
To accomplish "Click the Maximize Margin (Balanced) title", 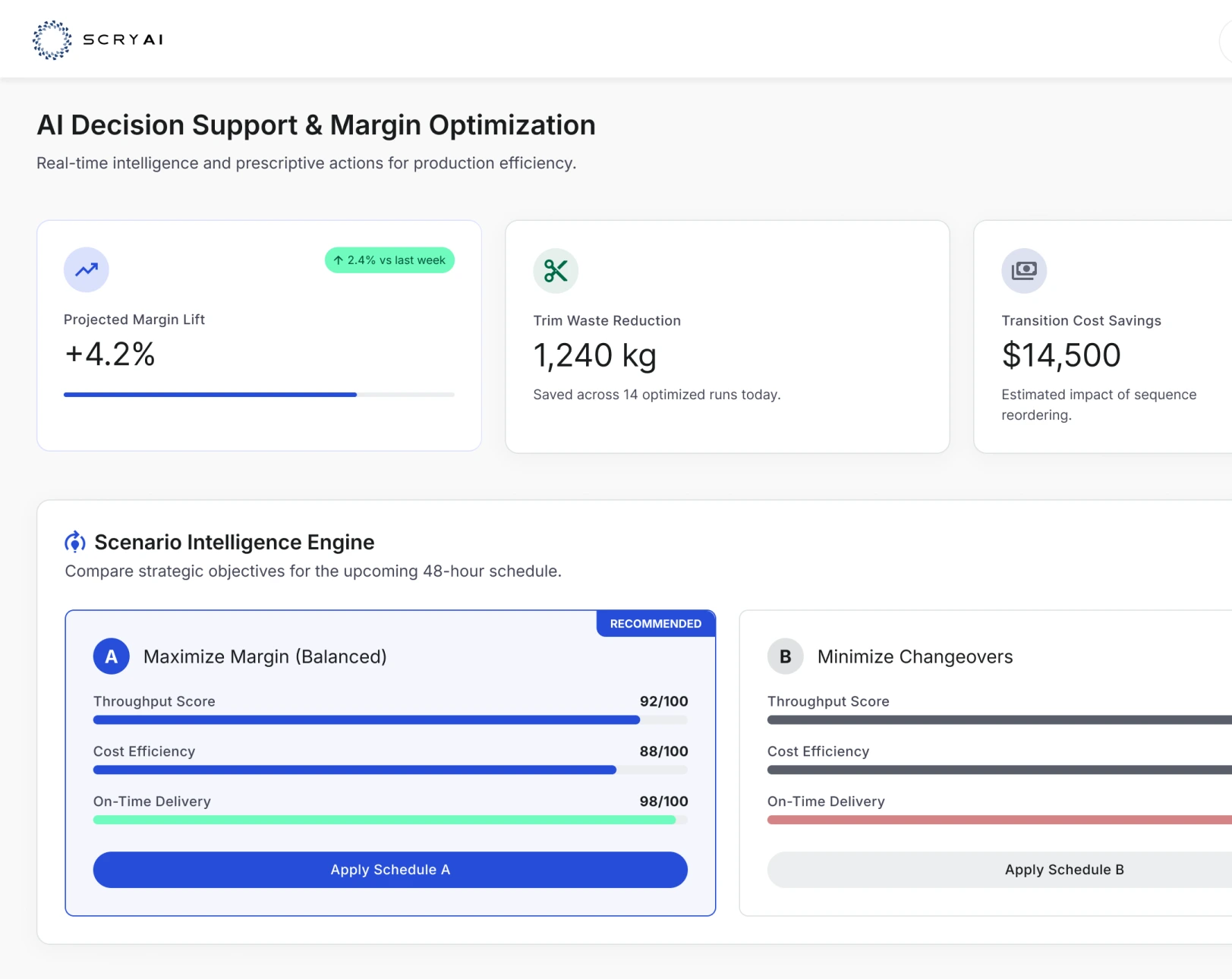I will point(265,656).
